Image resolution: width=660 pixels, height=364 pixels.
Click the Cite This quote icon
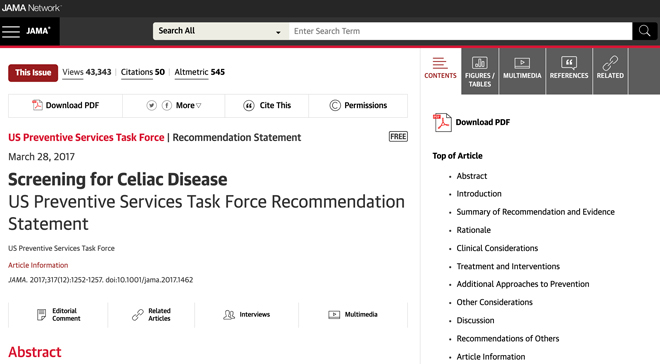click(249, 106)
